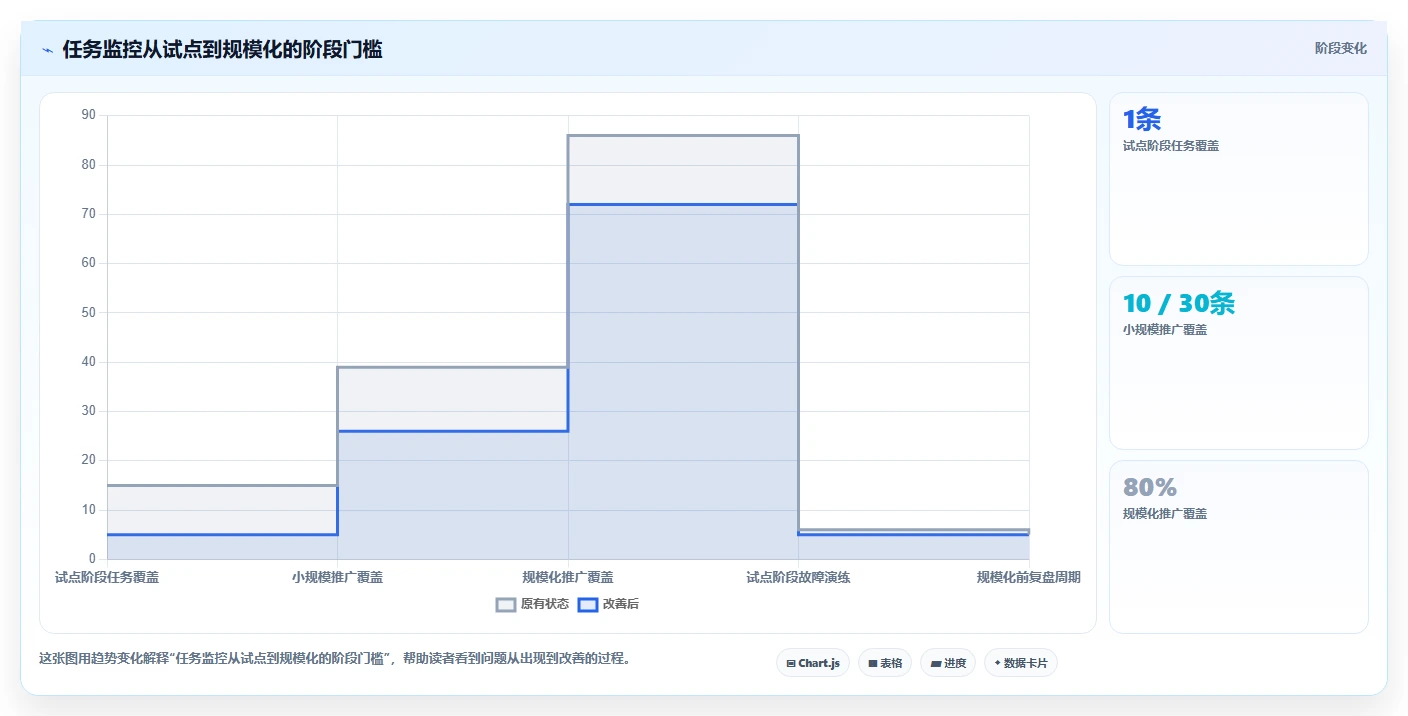
Task: Click the icon inside the 进度 tag
Action: (935, 664)
